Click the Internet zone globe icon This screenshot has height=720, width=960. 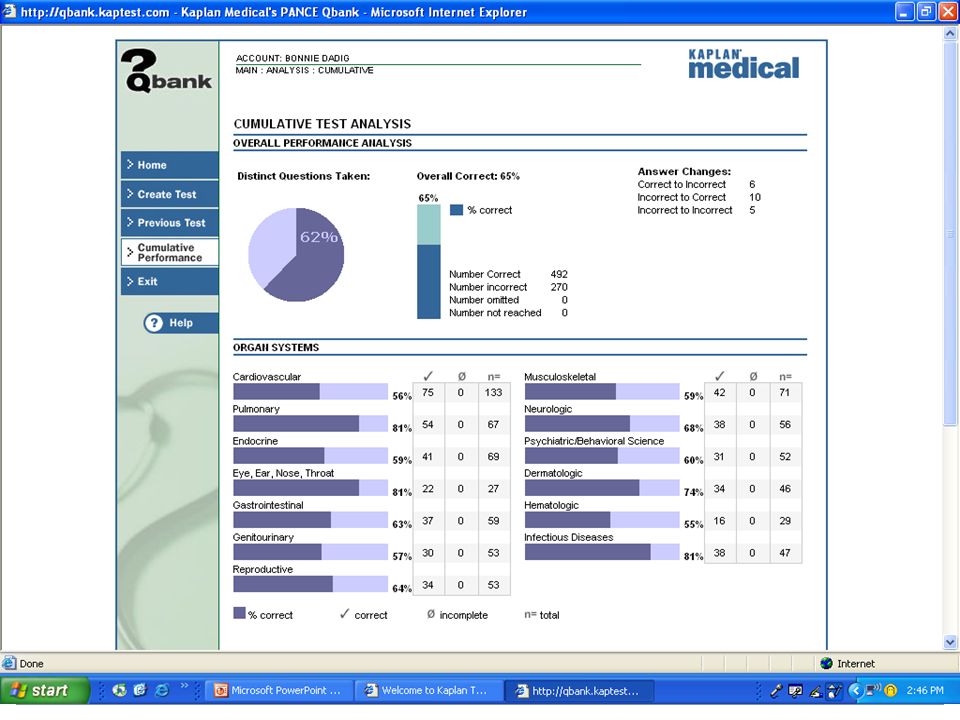pos(827,663)
